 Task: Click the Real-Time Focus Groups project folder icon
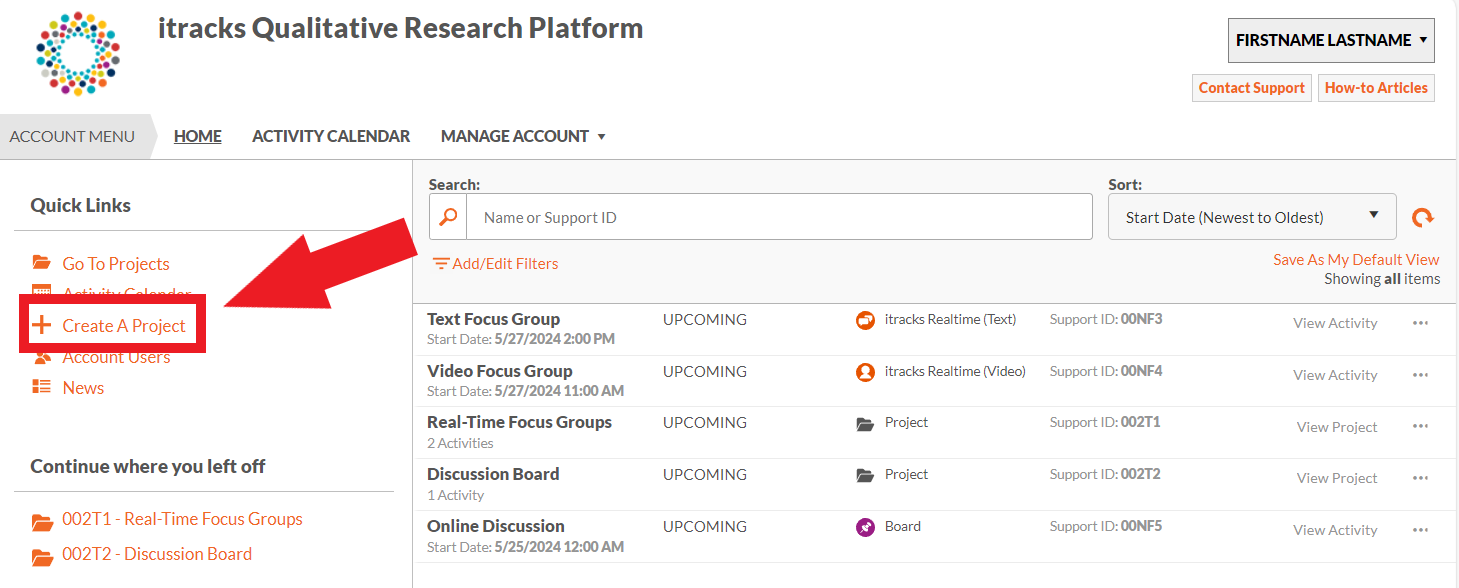pyautogui.click(x=866, y=424)
